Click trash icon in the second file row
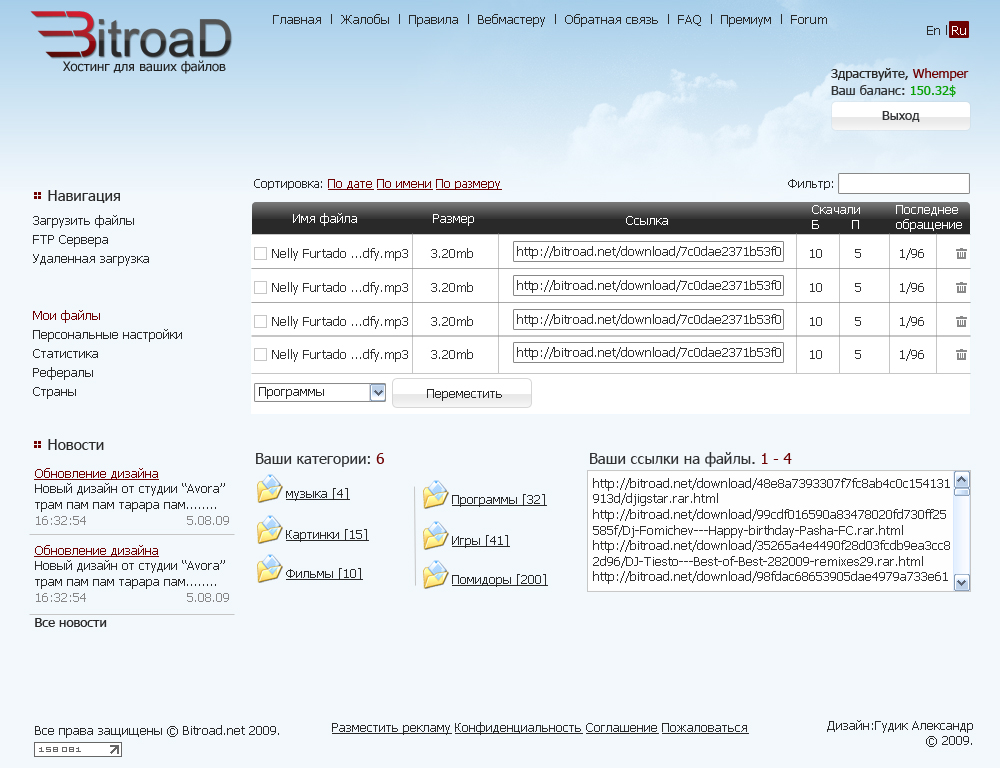1000x768 pixels. [961, 287]
